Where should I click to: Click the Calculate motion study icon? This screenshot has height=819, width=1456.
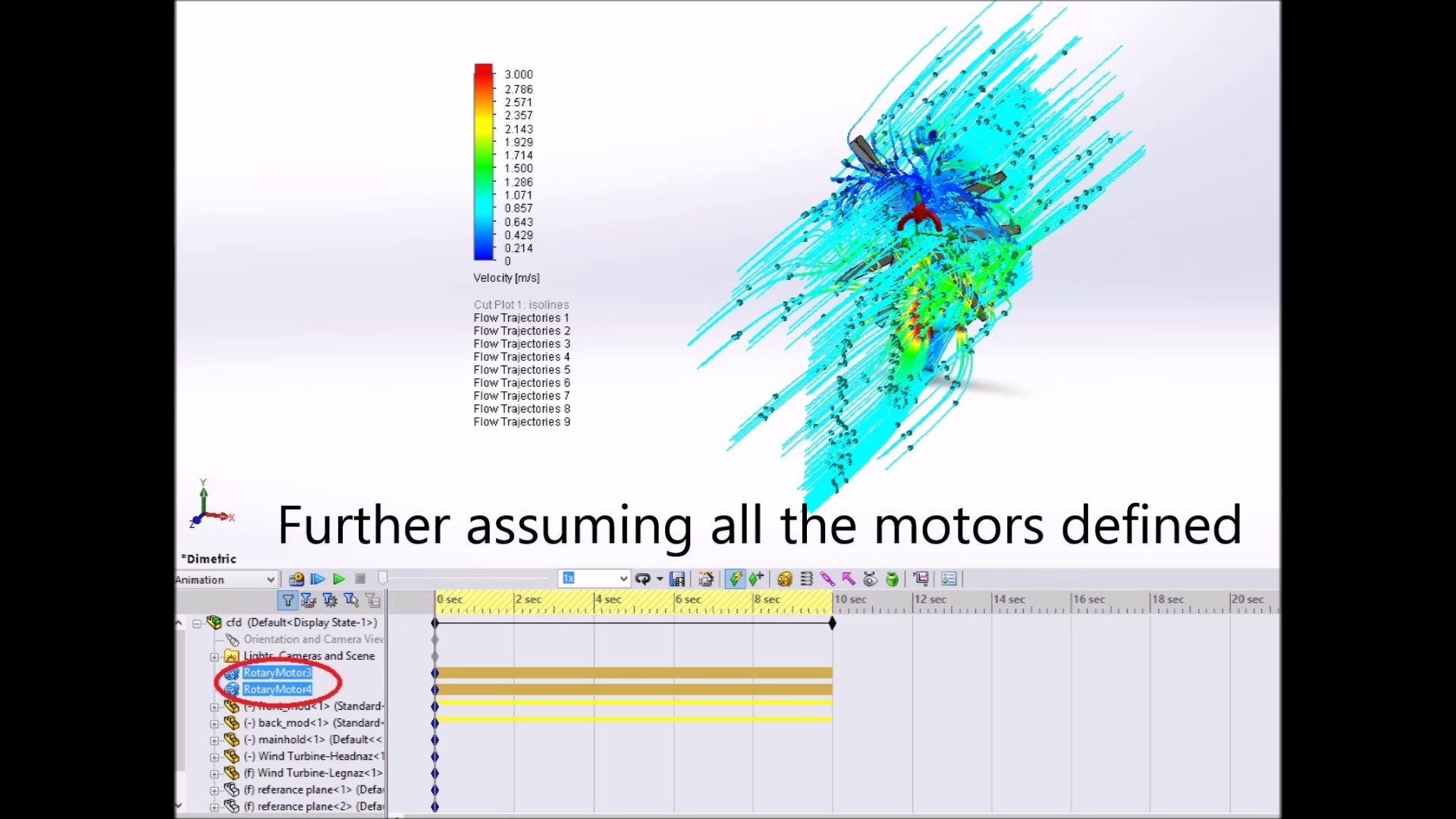coord(296,579)
